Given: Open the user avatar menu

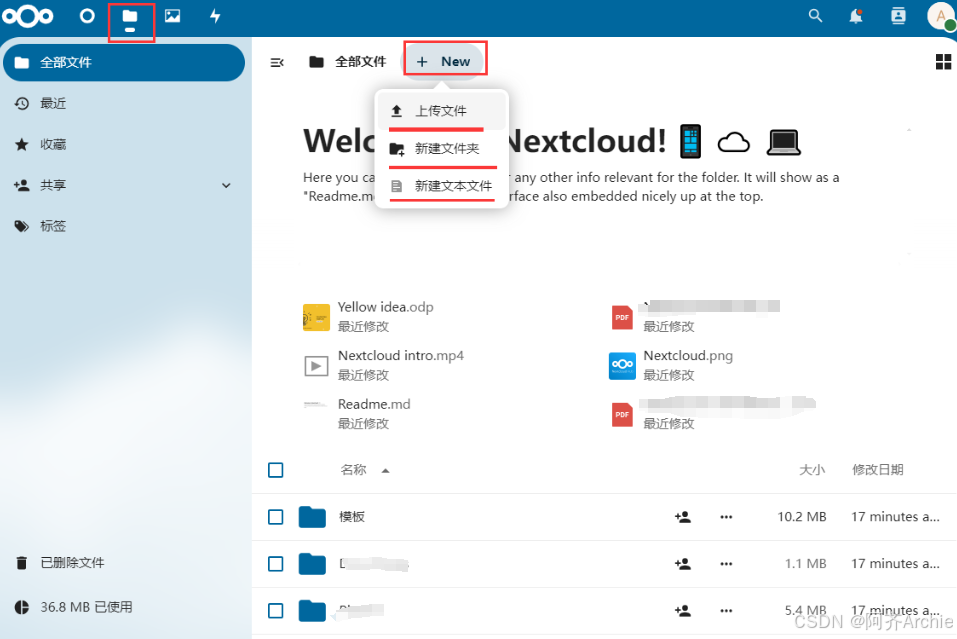Looking at the screenshot, I should click(941, 16).
